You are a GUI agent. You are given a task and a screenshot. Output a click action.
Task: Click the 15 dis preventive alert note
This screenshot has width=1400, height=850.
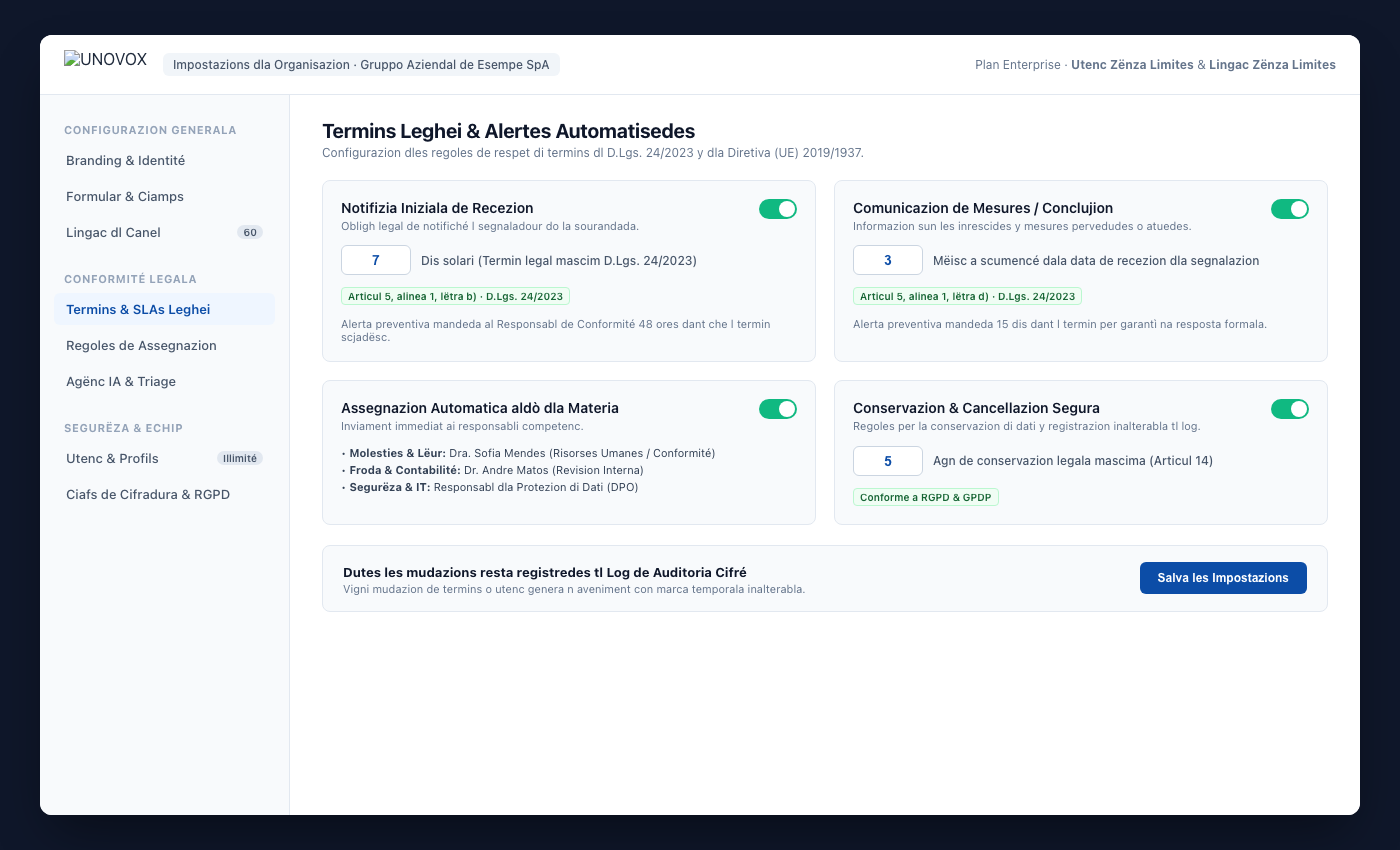pos(1060,324)
